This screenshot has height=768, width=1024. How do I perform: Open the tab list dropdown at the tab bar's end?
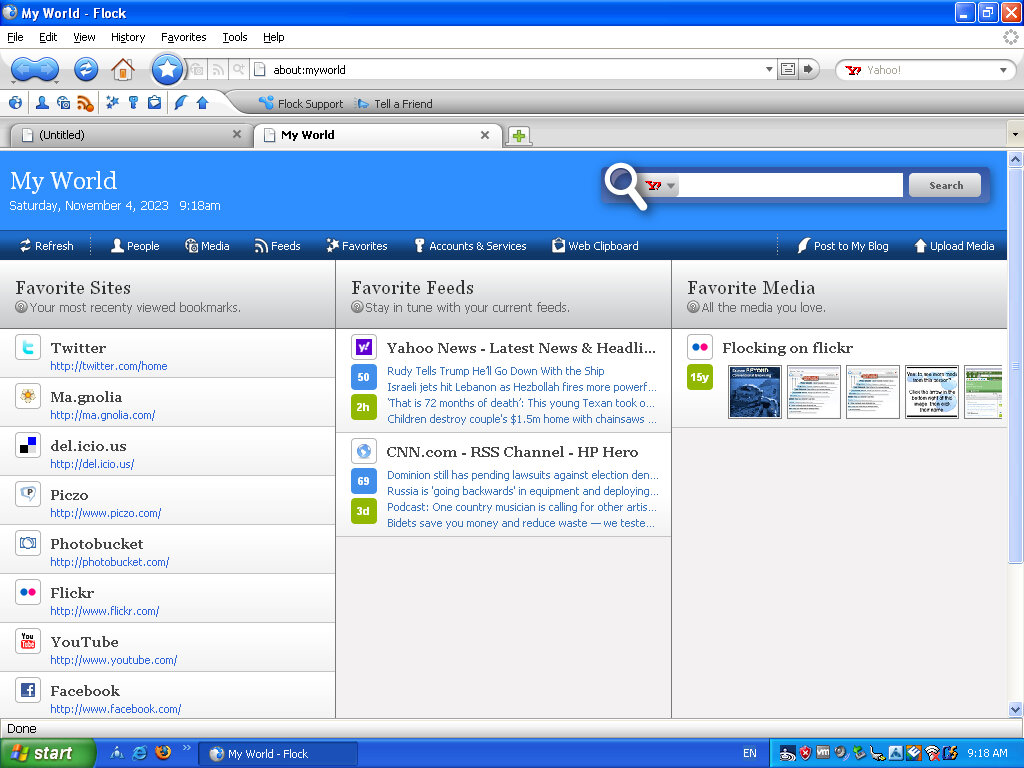(x=1014, y=133)
